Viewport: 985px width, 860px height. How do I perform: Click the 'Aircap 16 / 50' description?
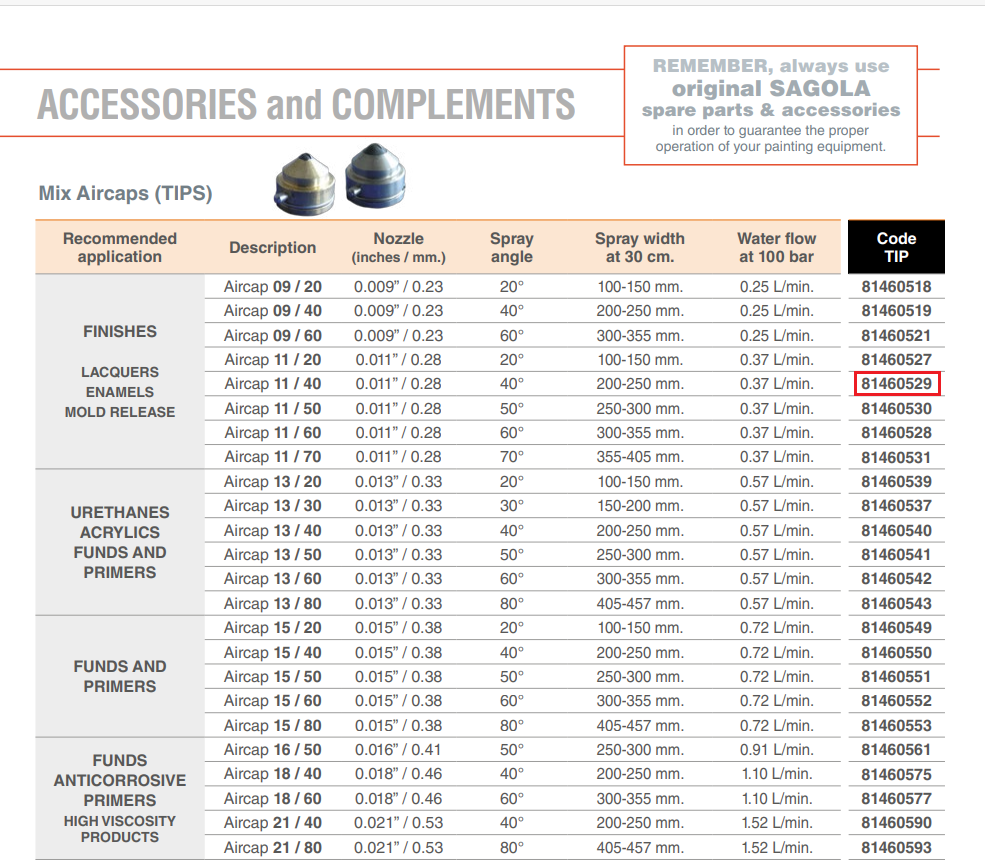(273, 749)
